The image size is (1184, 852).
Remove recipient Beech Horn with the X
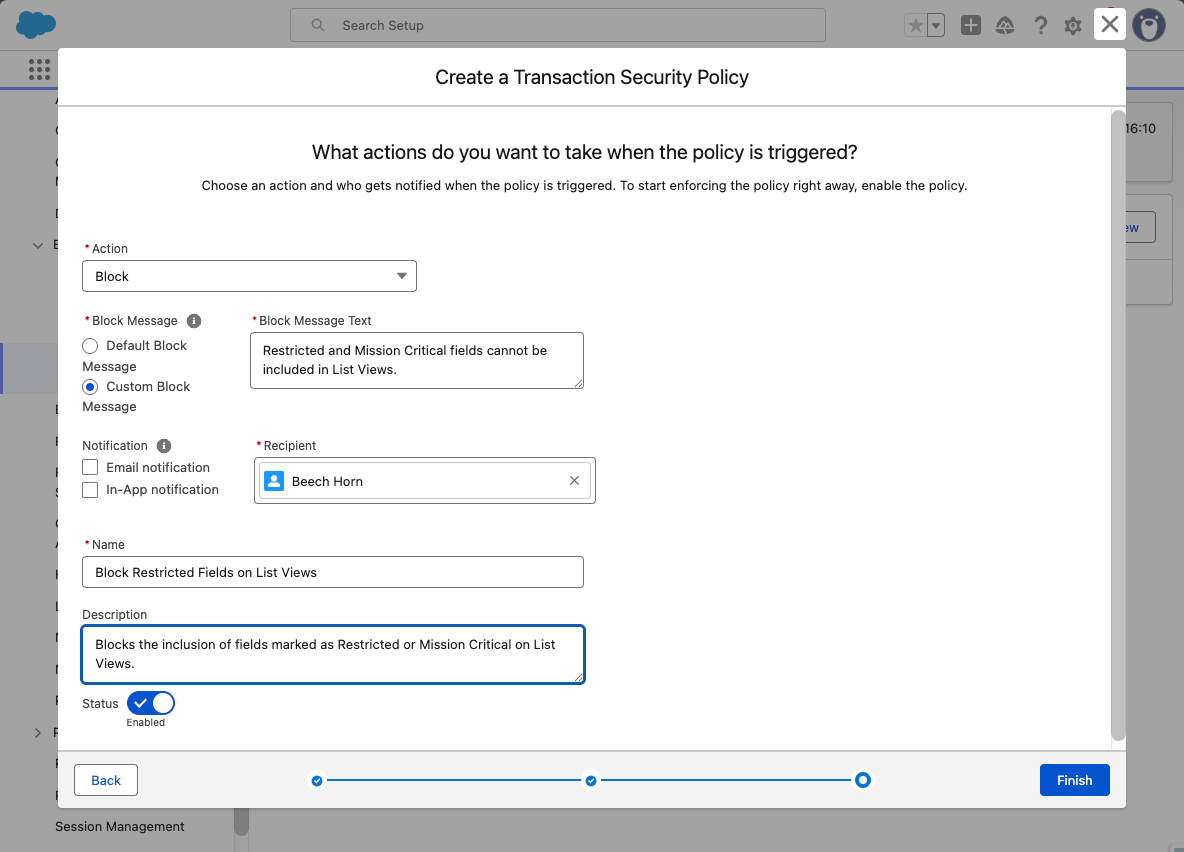pyautogui.click(x=574, y=480)
